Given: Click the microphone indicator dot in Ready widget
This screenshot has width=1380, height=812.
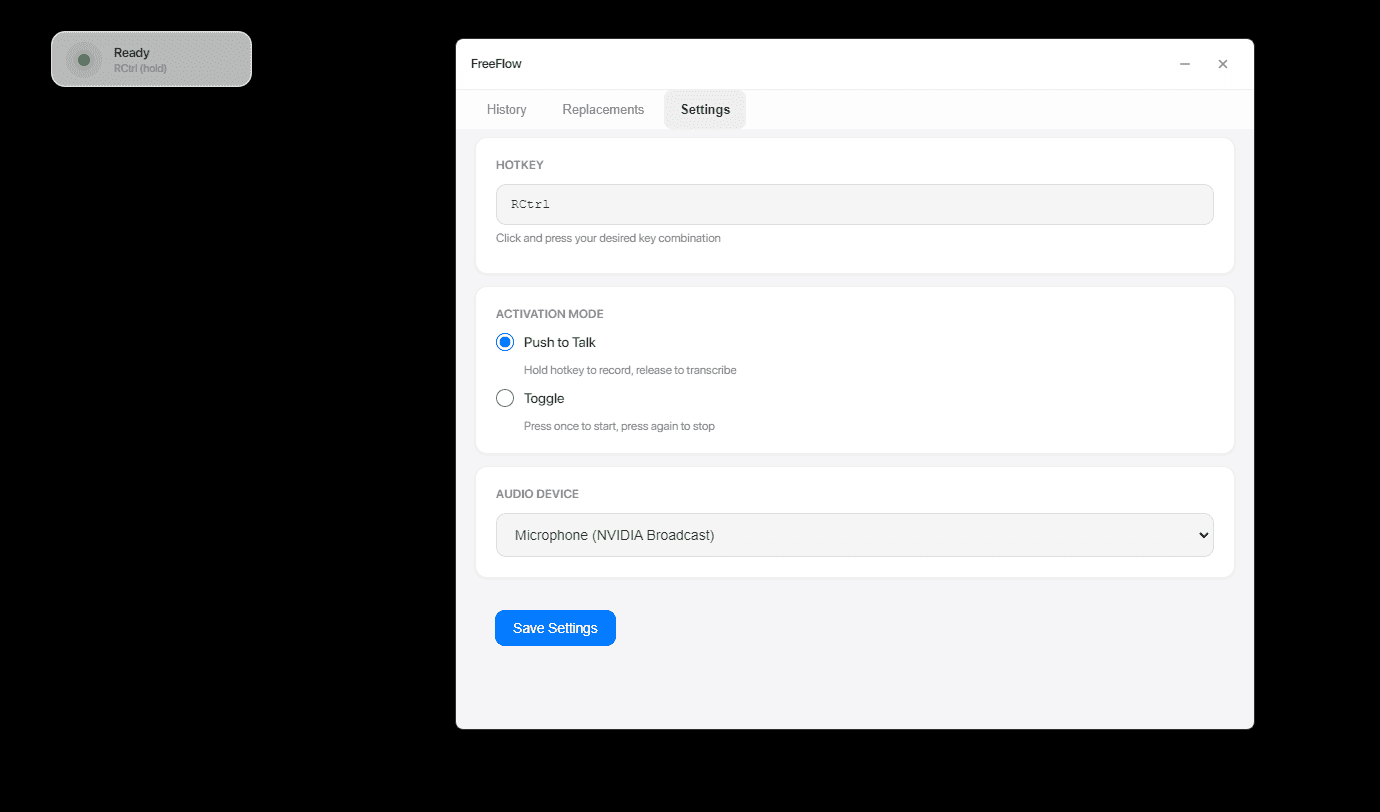Looking at the screenshot, I should (84, 60).
